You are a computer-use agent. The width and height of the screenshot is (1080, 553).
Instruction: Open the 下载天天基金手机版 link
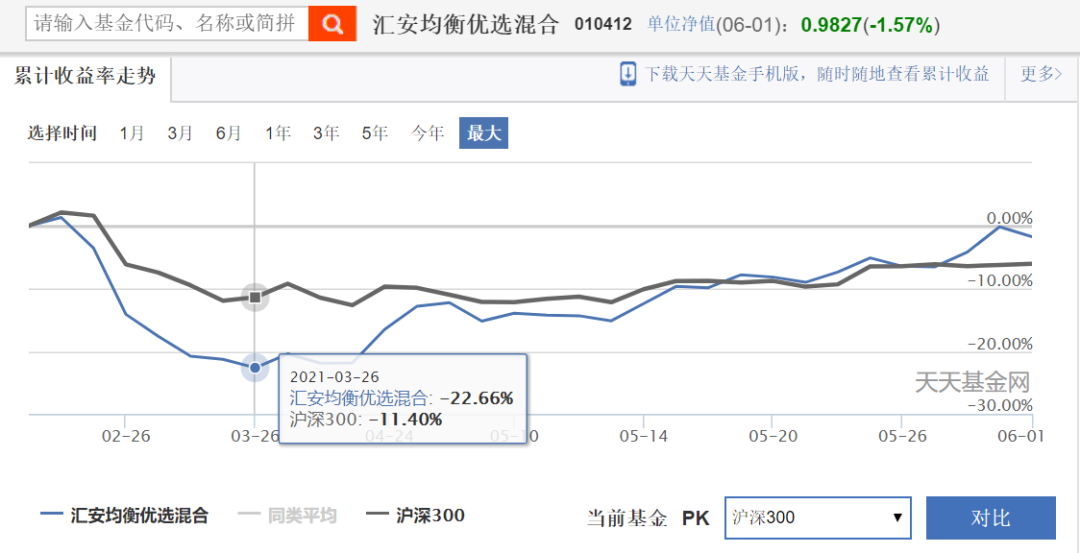tap(816, 74)
